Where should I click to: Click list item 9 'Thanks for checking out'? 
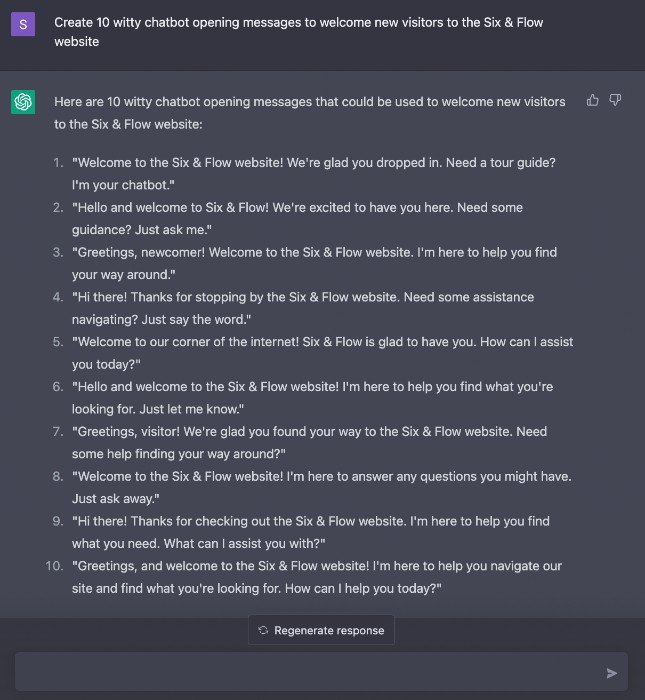click(x=311, y=532)
